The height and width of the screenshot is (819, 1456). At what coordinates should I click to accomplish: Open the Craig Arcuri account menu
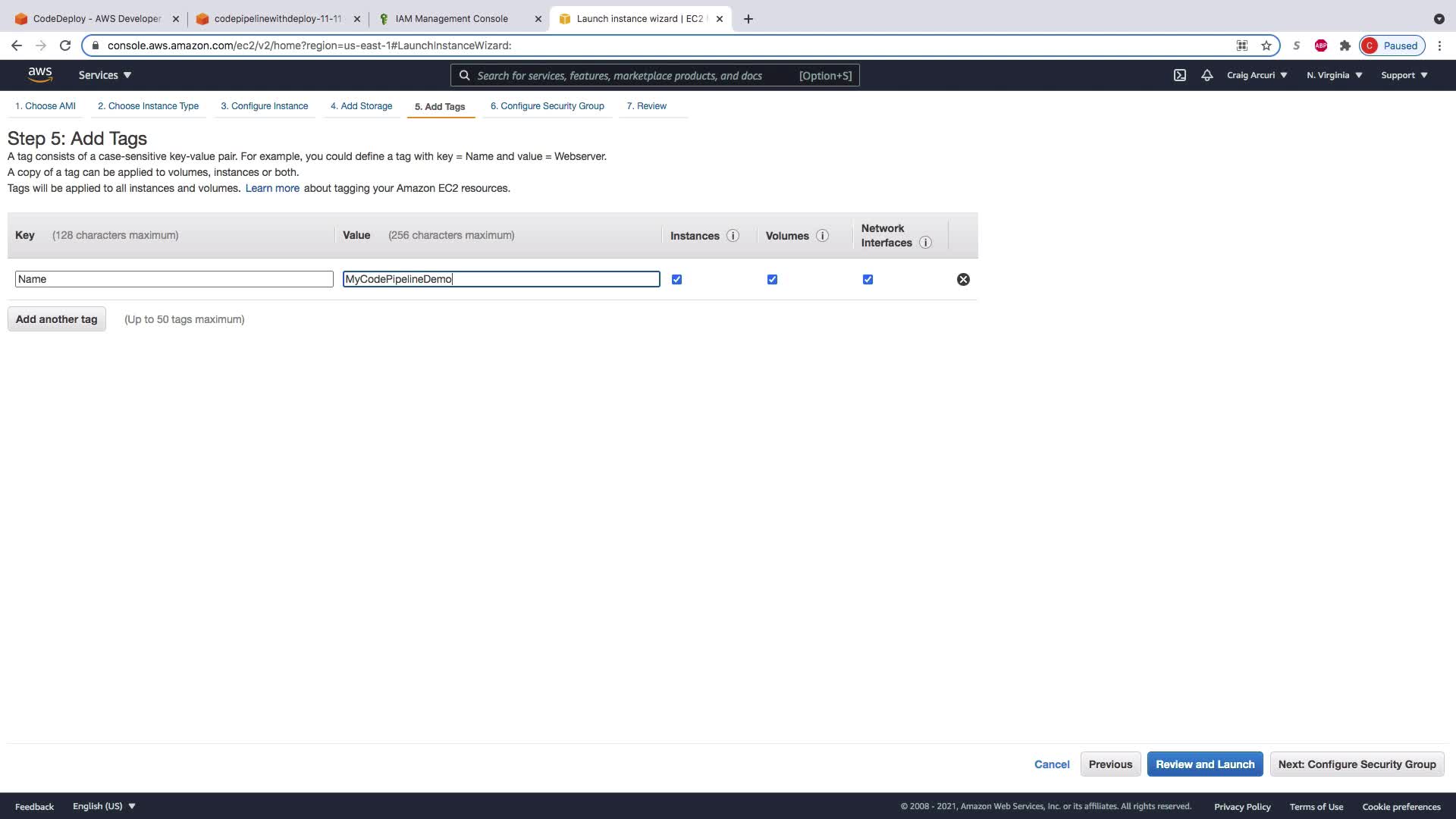tap(1257, 75)
